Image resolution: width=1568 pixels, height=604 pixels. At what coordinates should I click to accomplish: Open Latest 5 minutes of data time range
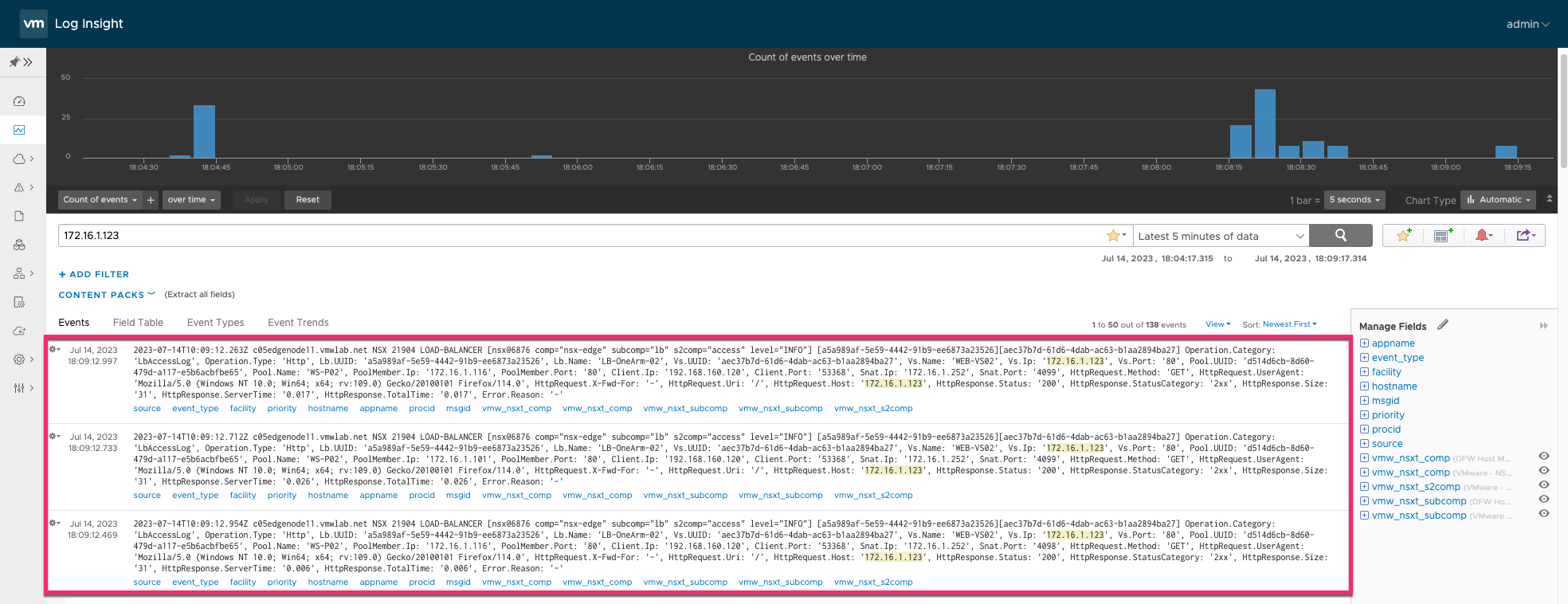point(1221,236)
